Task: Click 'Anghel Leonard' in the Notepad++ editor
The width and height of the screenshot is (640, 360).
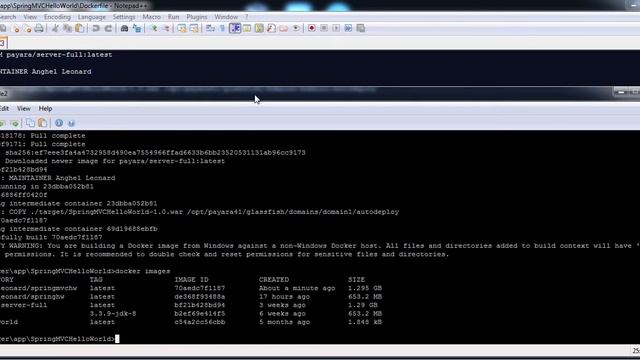Action: click(x=61, y=71)
